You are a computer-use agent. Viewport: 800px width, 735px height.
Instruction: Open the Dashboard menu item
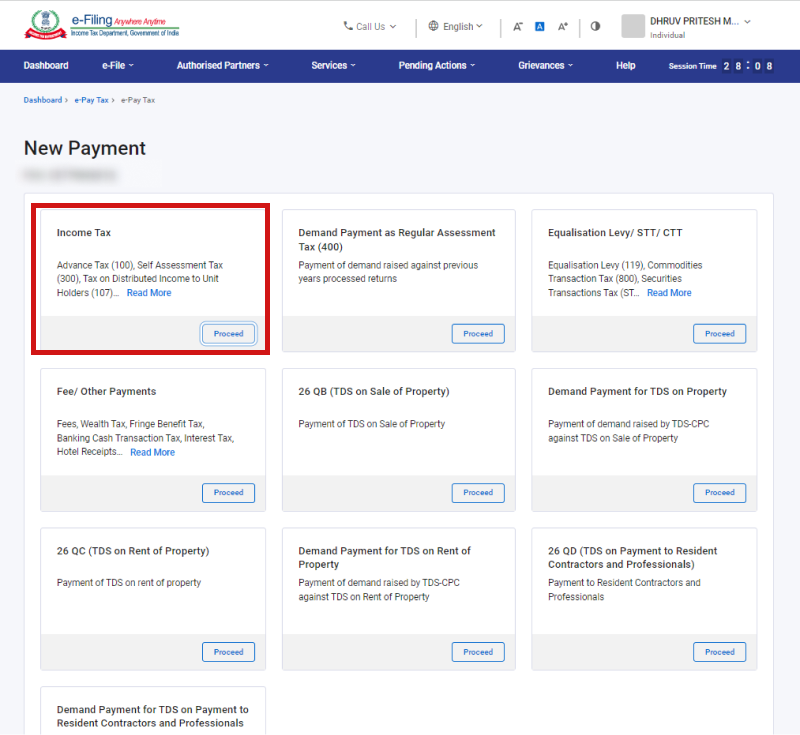[46, 65]
